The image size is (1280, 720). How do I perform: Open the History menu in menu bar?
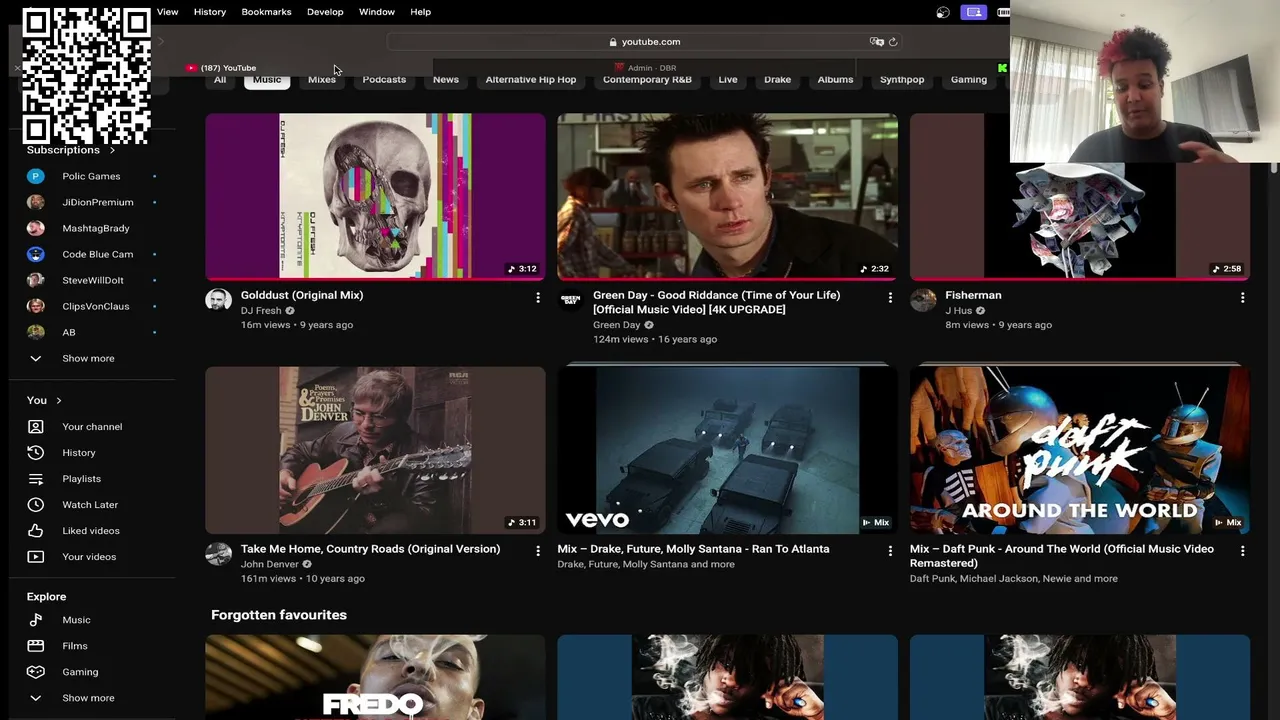210,12
